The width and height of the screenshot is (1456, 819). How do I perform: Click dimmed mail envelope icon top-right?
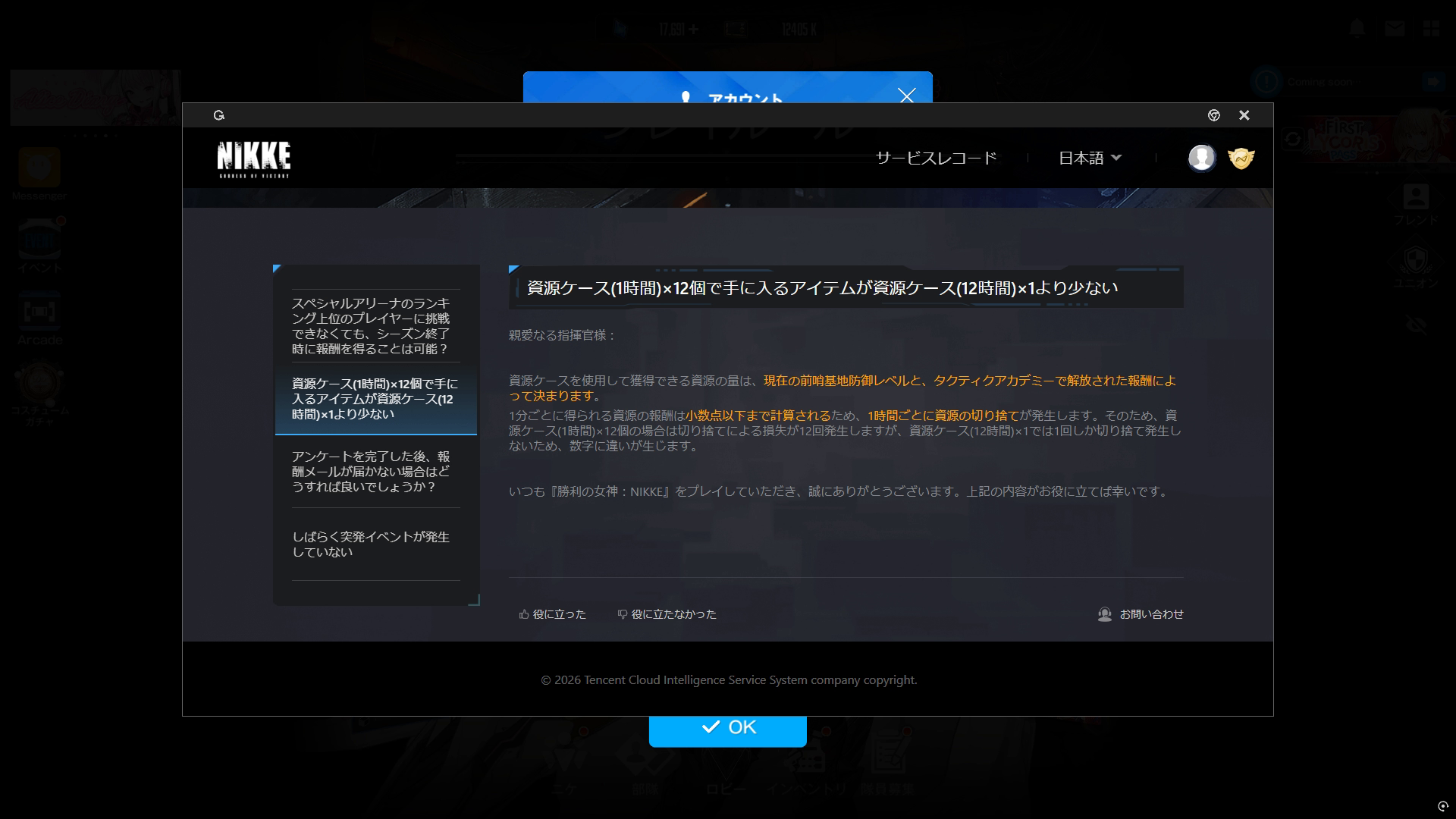1394,29
